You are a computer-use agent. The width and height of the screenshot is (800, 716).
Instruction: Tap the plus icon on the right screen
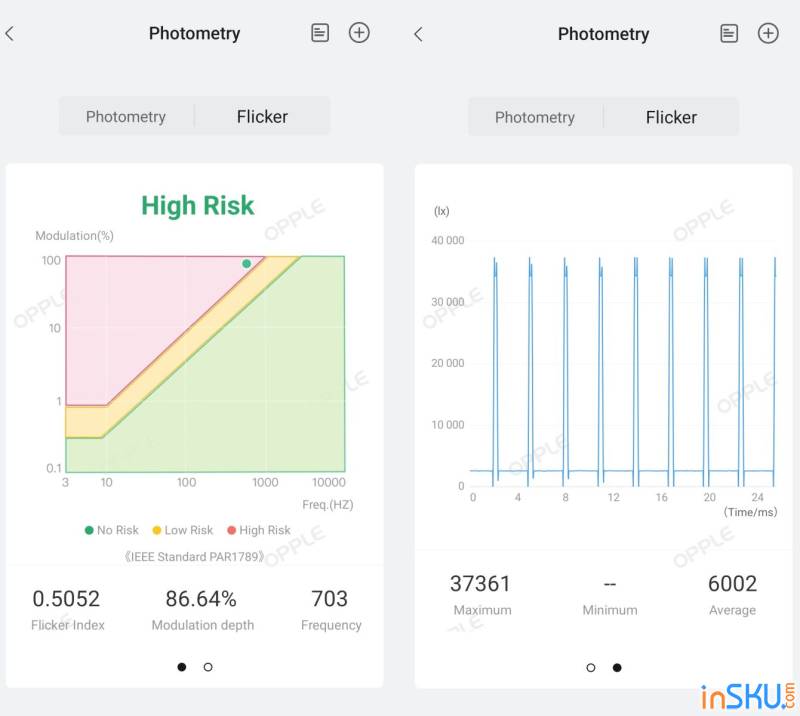point(768,34)
